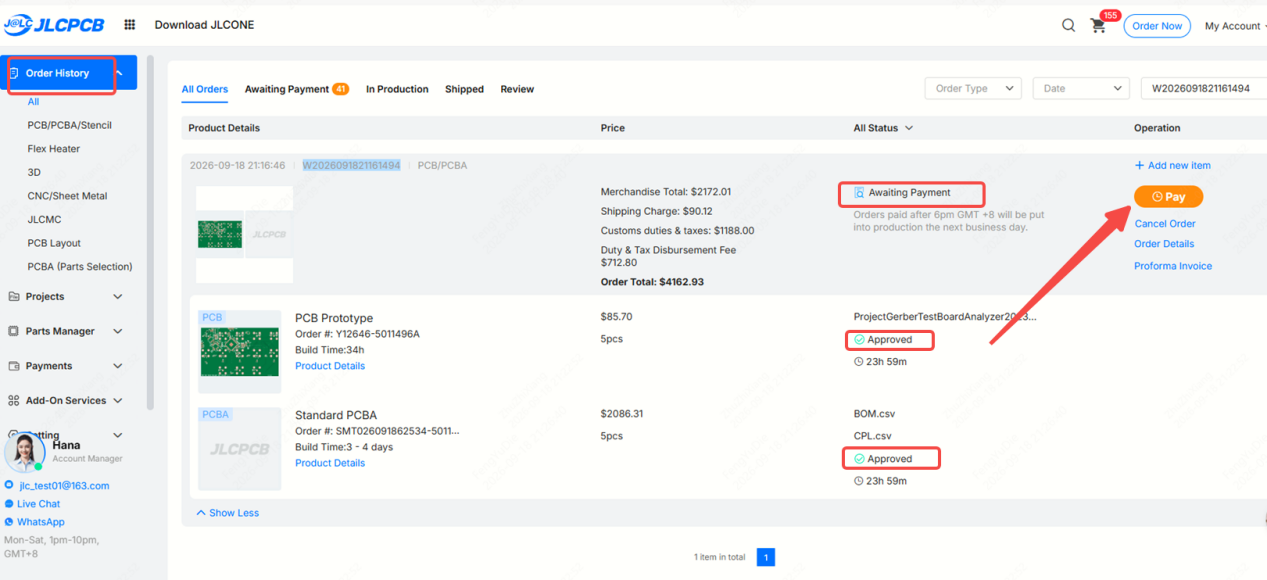The width and height of the screenshot is (1267, 580).
Task: Open the Date dropdown
Action: coord(1081,88)
